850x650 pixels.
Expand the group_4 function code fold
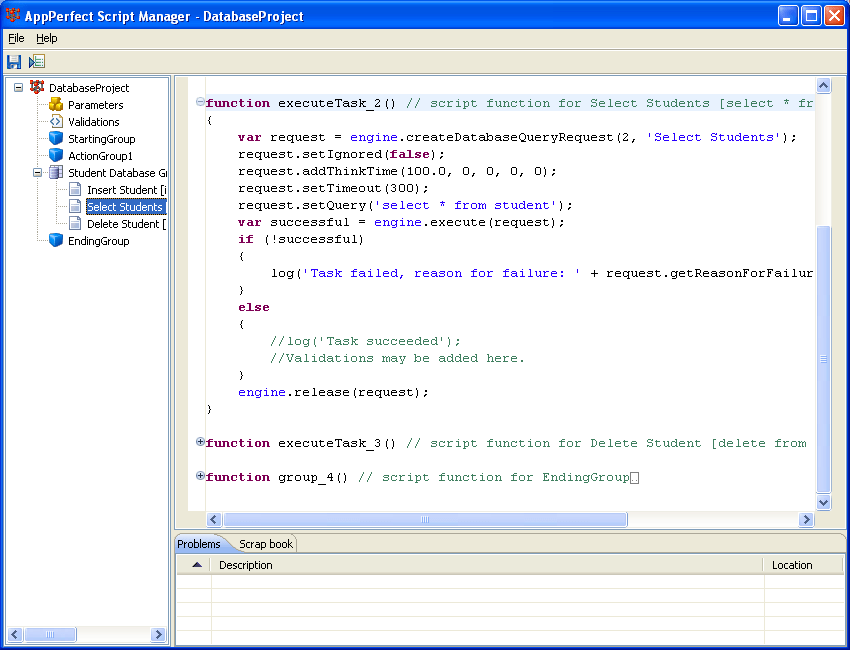(200, 477)
